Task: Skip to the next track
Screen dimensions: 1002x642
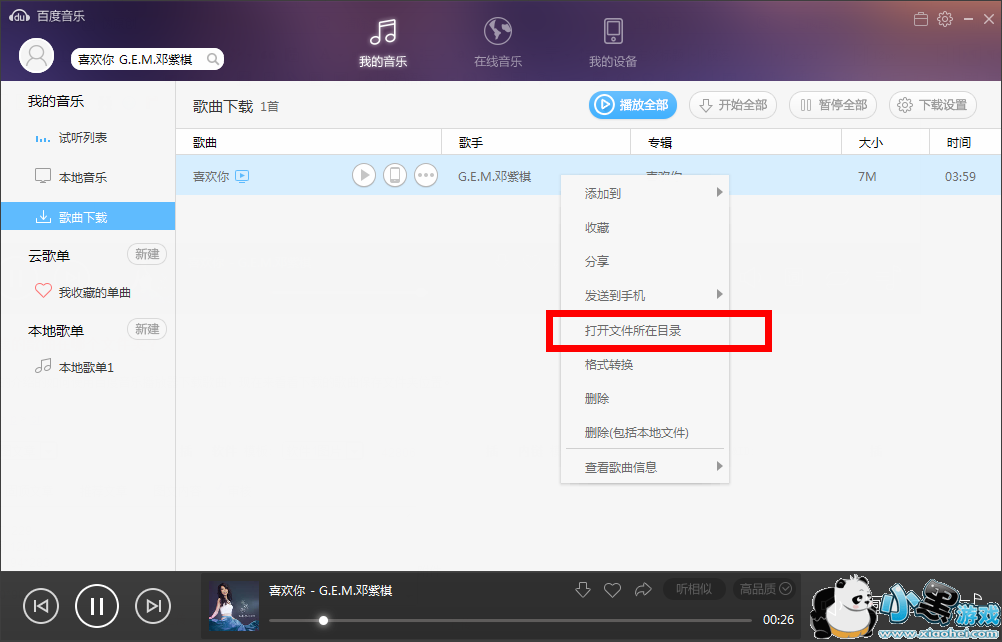Action: (153, 606)
